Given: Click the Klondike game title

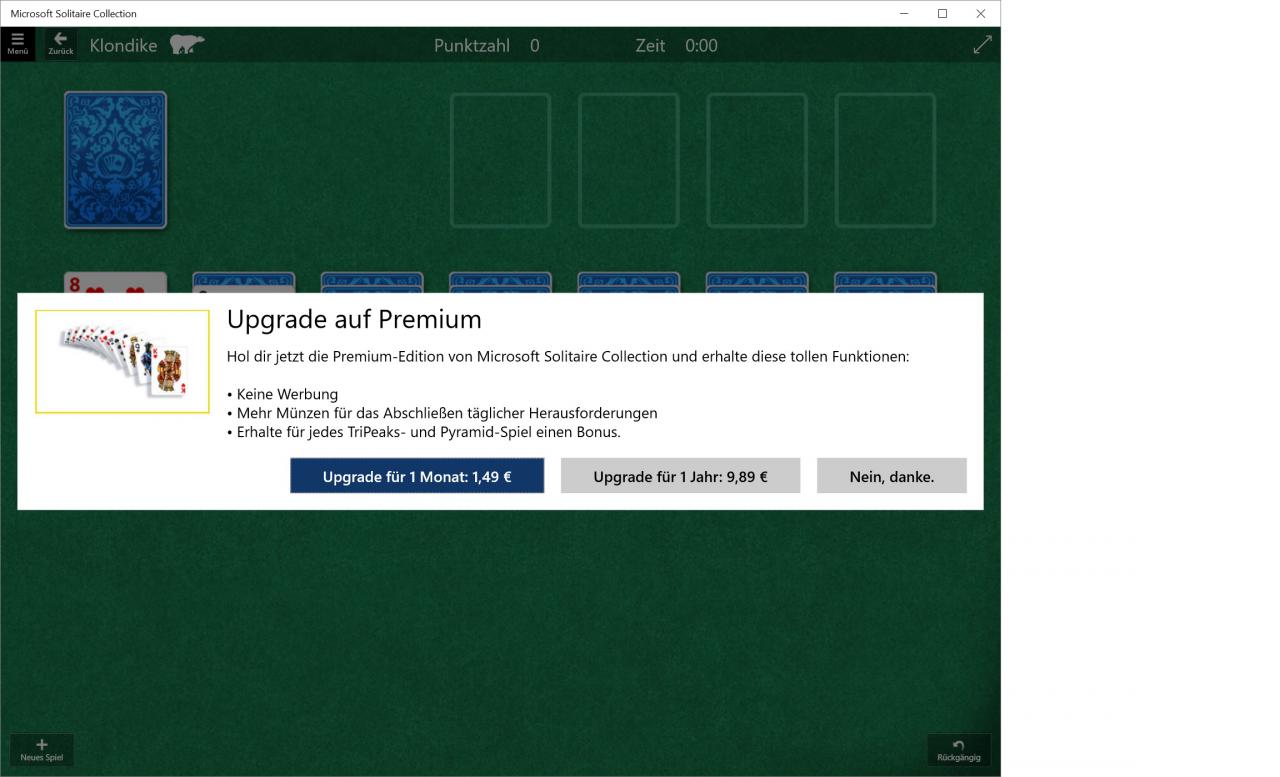Looking at the screenshot, I should coord(123,45).
